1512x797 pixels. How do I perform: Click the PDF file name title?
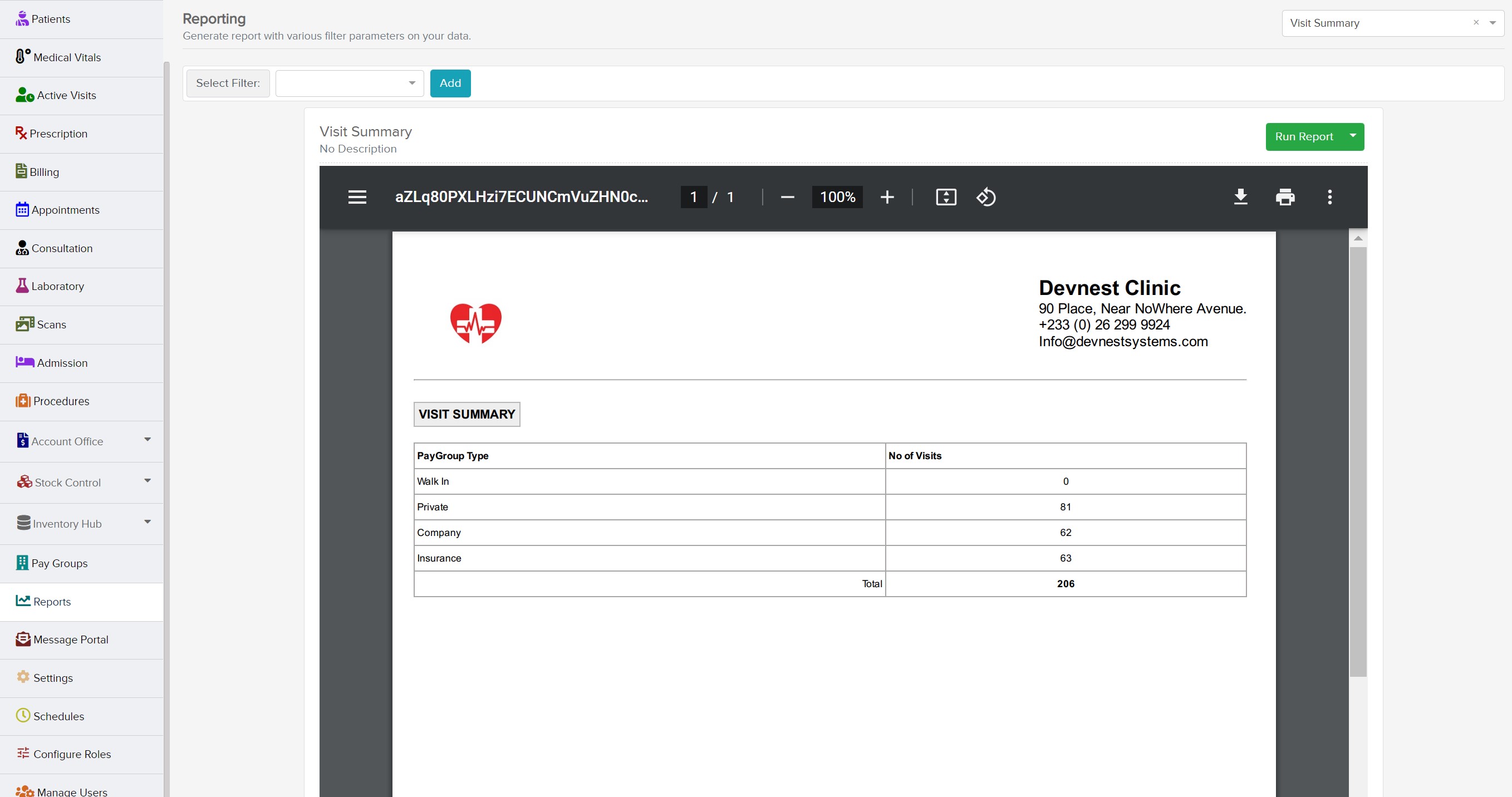[x=521, y=197]
